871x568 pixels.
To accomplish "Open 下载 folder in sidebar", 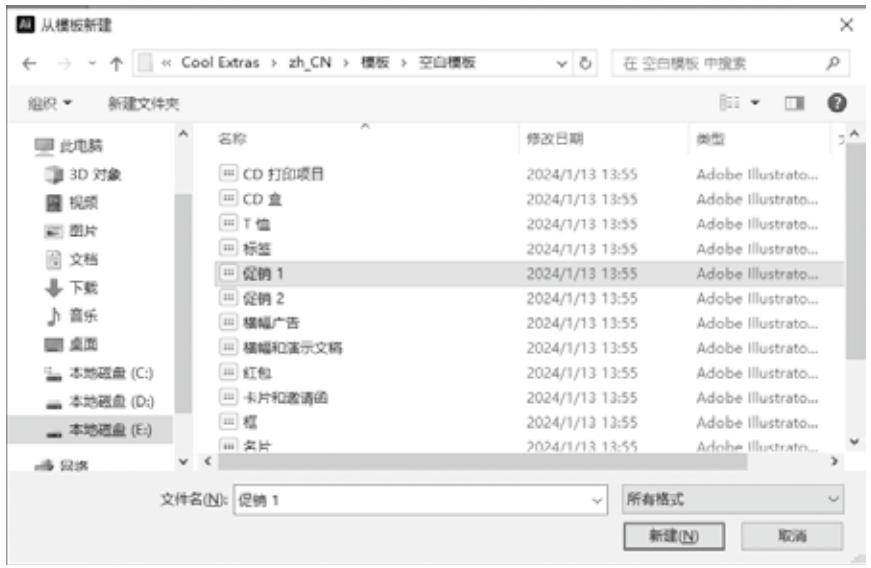I will pos(71,288).
